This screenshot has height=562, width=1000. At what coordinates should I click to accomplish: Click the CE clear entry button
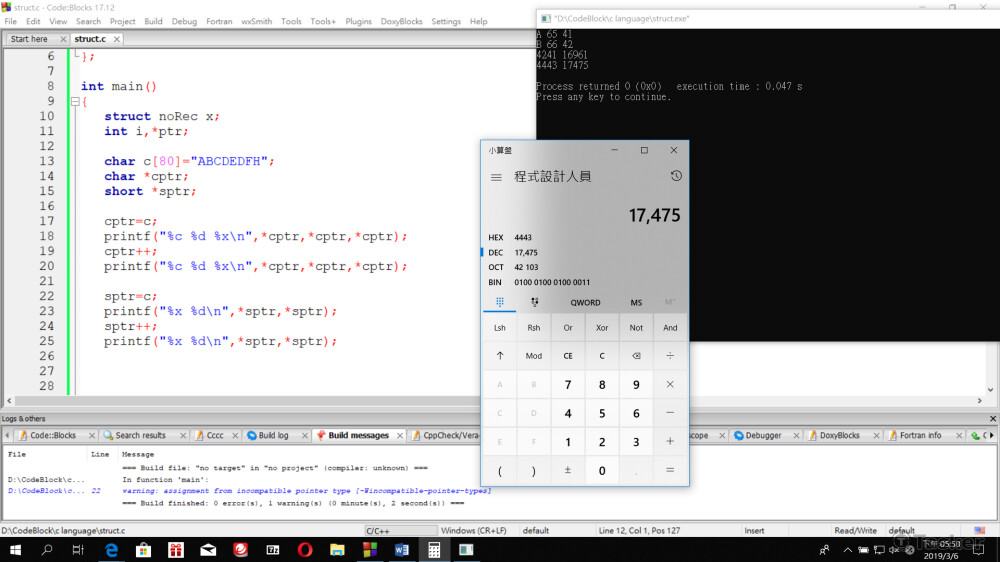point(568,355)
